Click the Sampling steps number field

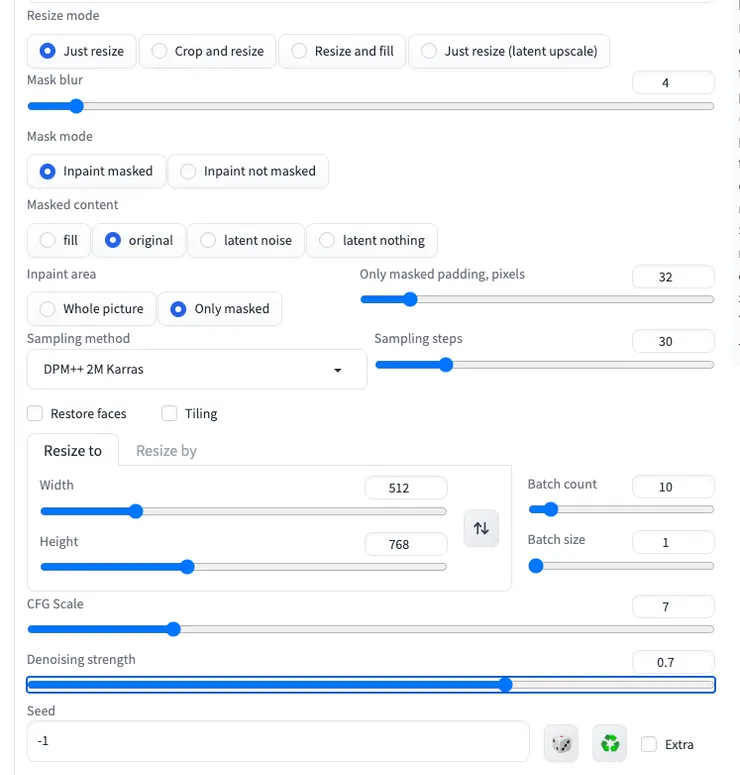point(673,341)
